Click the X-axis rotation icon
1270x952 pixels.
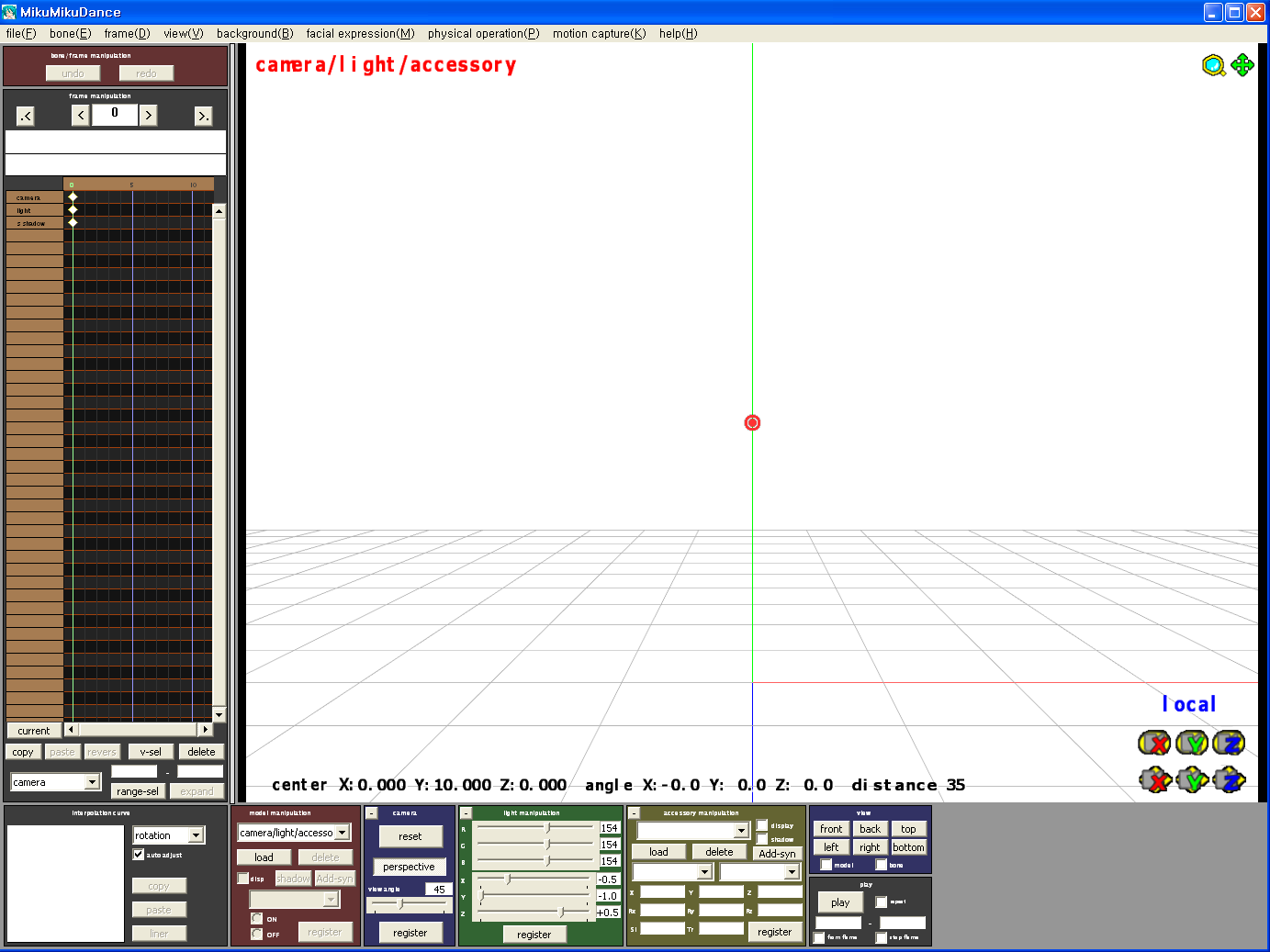tap(1154, 742)
